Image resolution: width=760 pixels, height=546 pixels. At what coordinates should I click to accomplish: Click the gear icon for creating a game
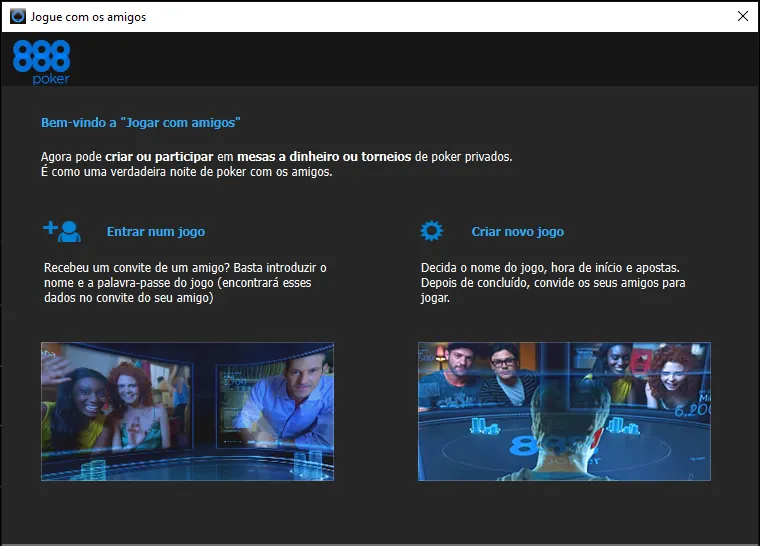coord(431,231)
